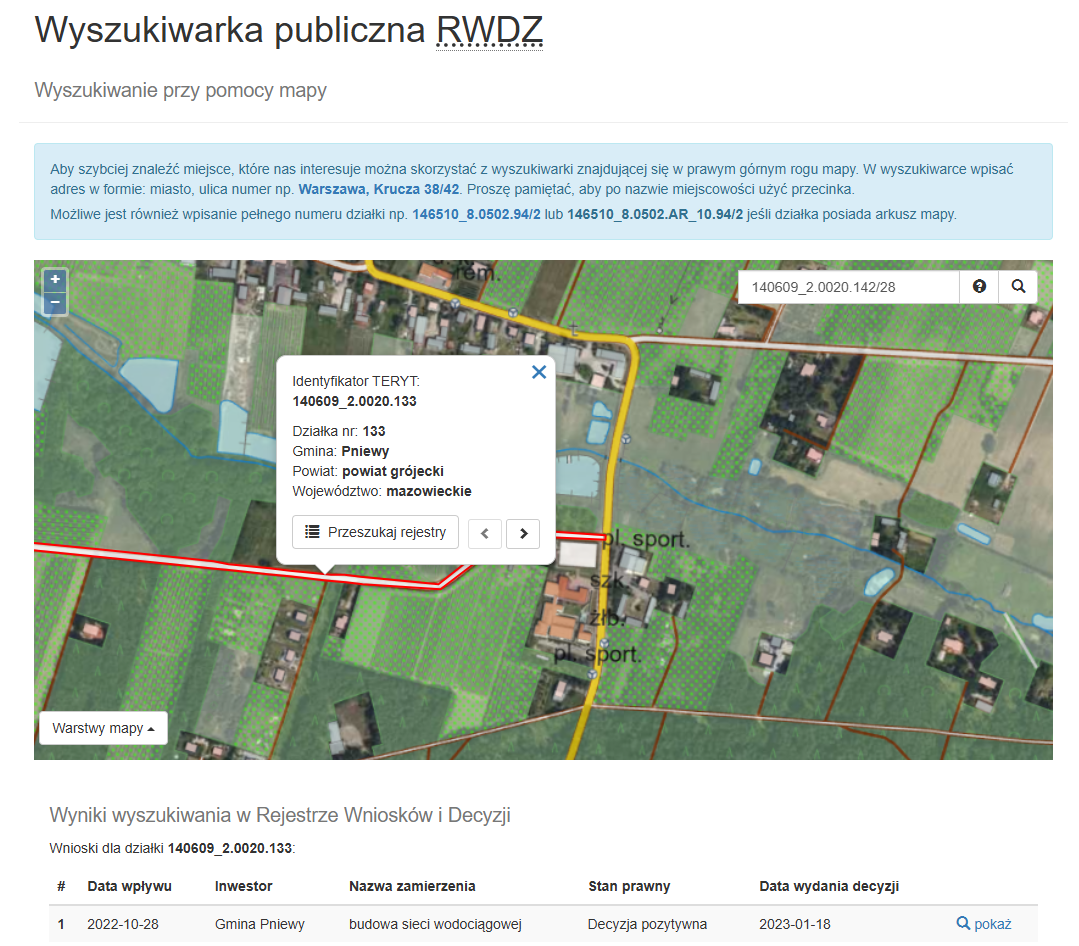Close the parcel identification popup

tap(539, 371)
